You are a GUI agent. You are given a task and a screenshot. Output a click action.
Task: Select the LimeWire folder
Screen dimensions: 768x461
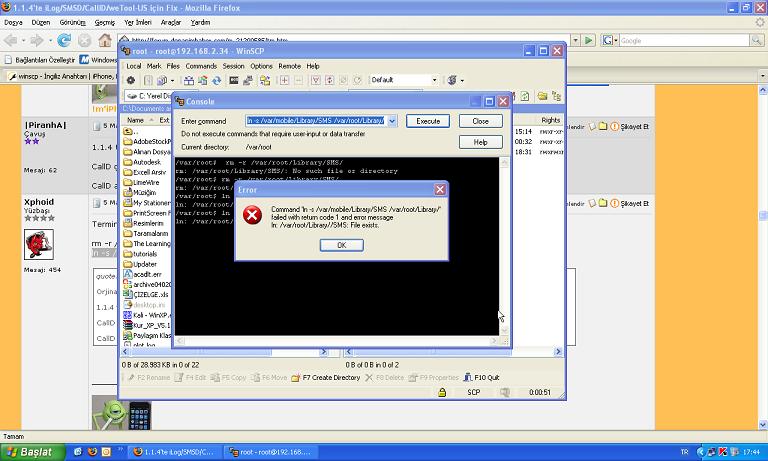tap(142, 182)
